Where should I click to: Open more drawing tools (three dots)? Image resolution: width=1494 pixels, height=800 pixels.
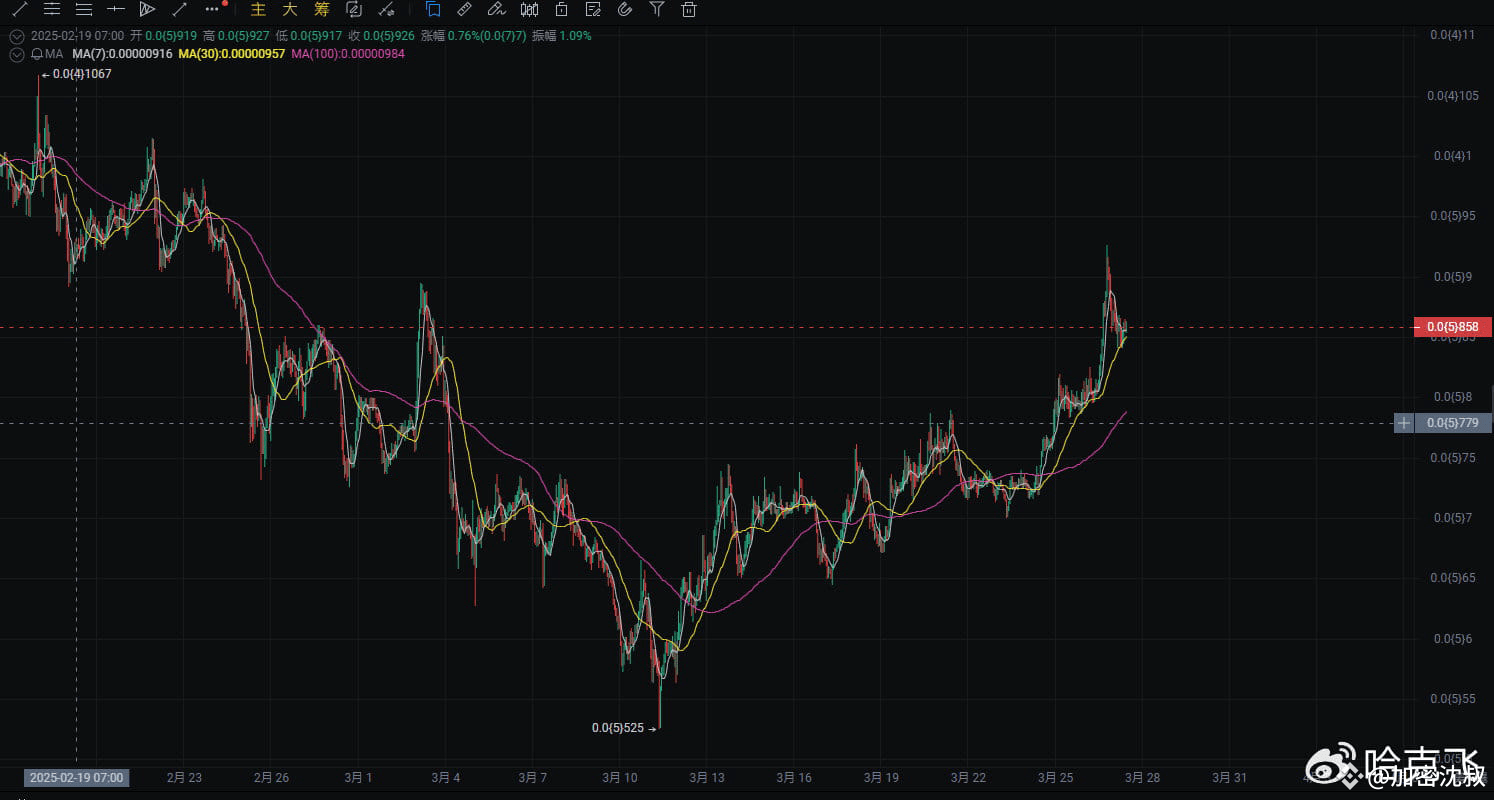point(211,9)
